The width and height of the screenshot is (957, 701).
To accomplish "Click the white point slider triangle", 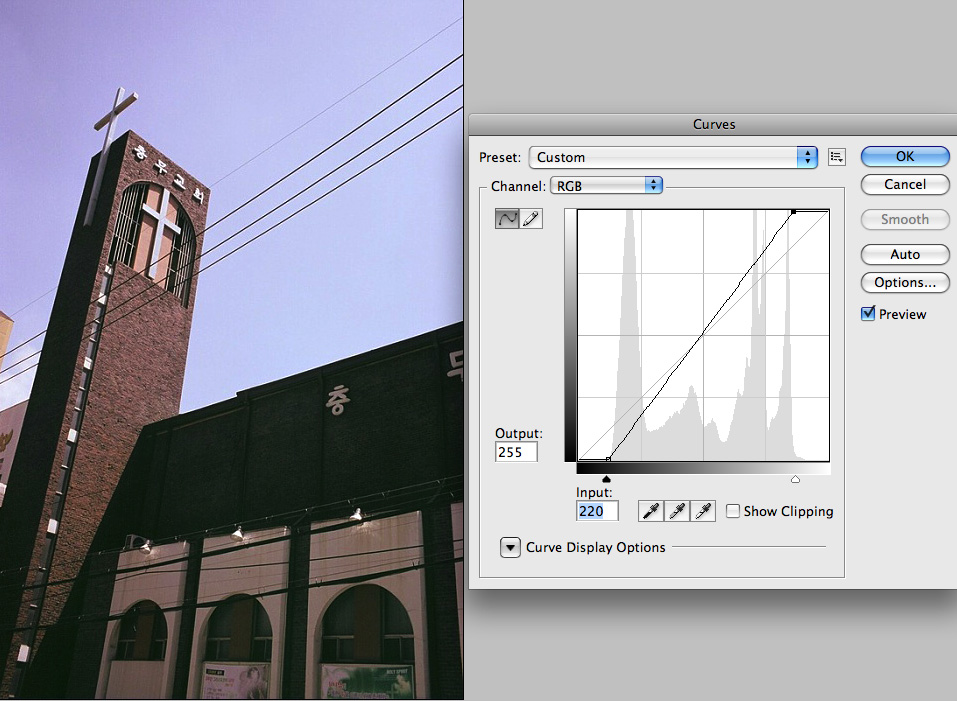I will point(795,480).
